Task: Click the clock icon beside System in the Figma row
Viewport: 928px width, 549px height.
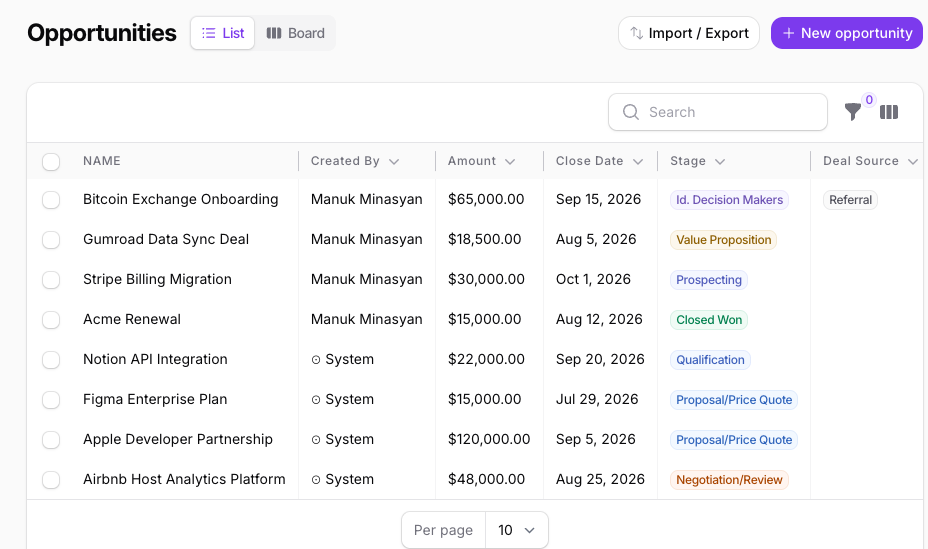Action: coord(316,400)
